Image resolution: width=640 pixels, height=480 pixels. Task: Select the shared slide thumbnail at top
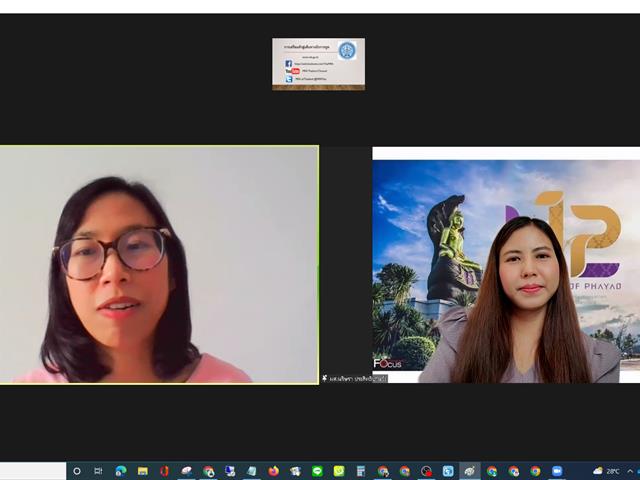pos(318,64)
